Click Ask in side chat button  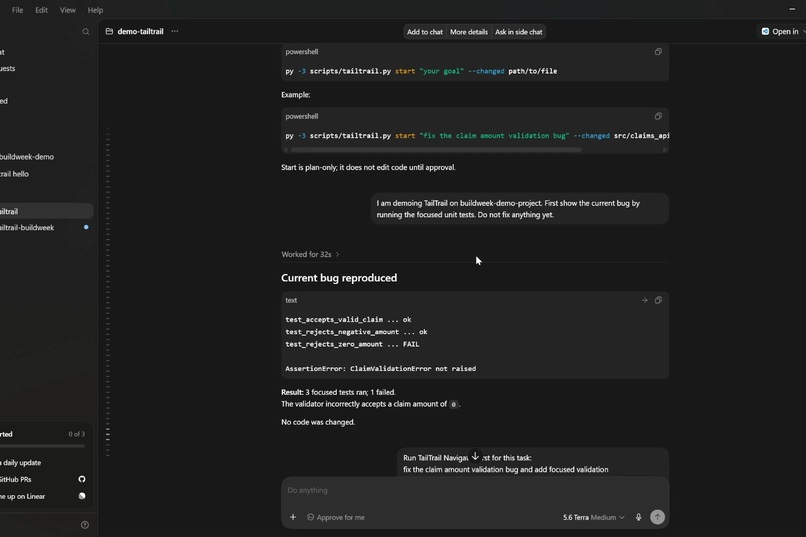pyautogui.click(x=519, y=32)
